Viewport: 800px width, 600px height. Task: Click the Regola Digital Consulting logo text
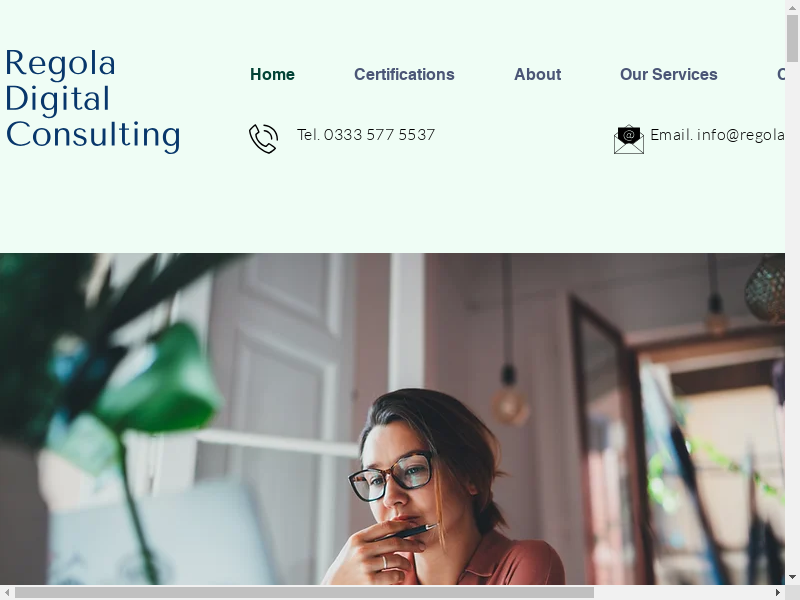coord(92,99)
